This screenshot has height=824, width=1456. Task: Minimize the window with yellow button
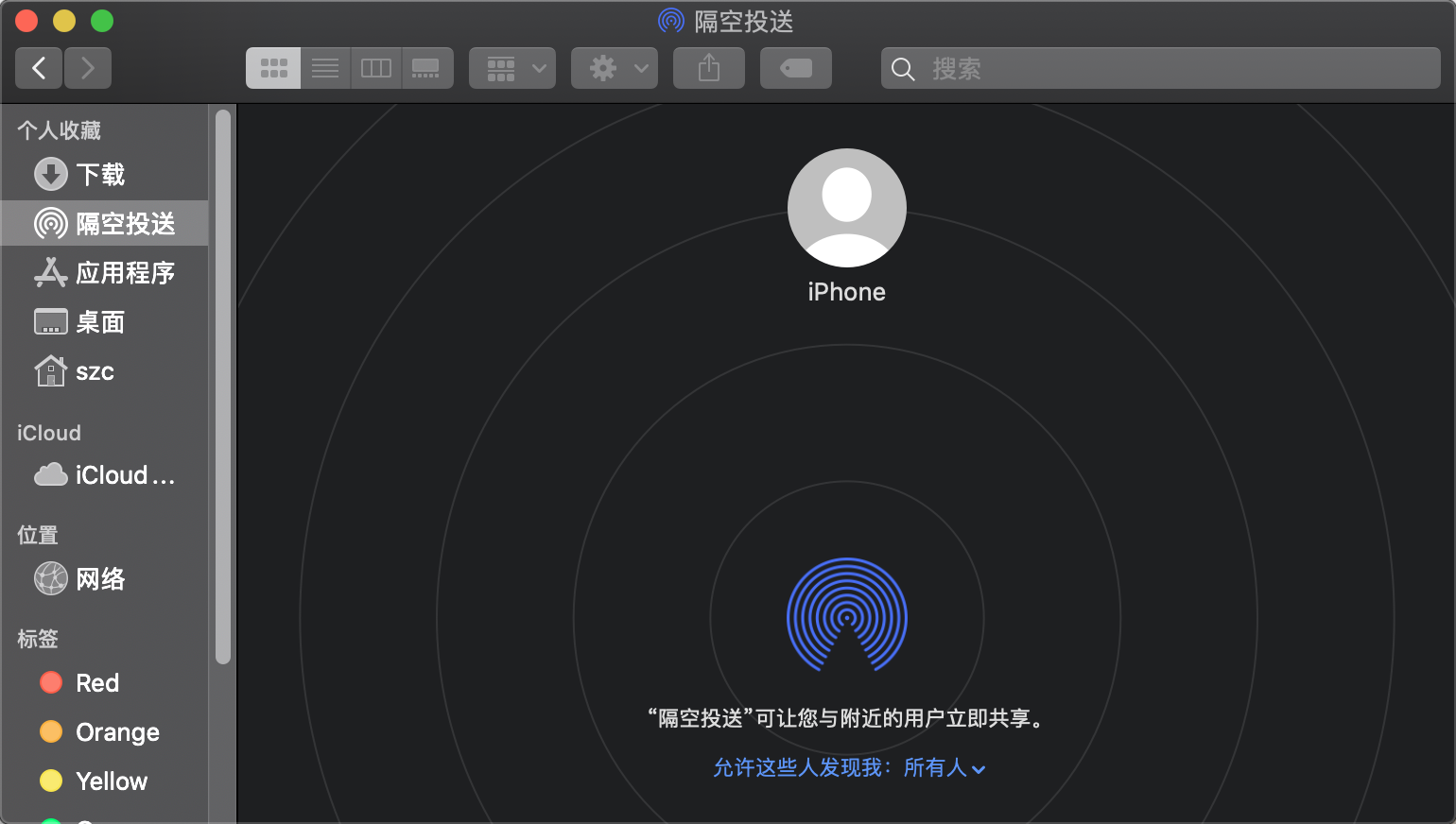click(64, 21)
